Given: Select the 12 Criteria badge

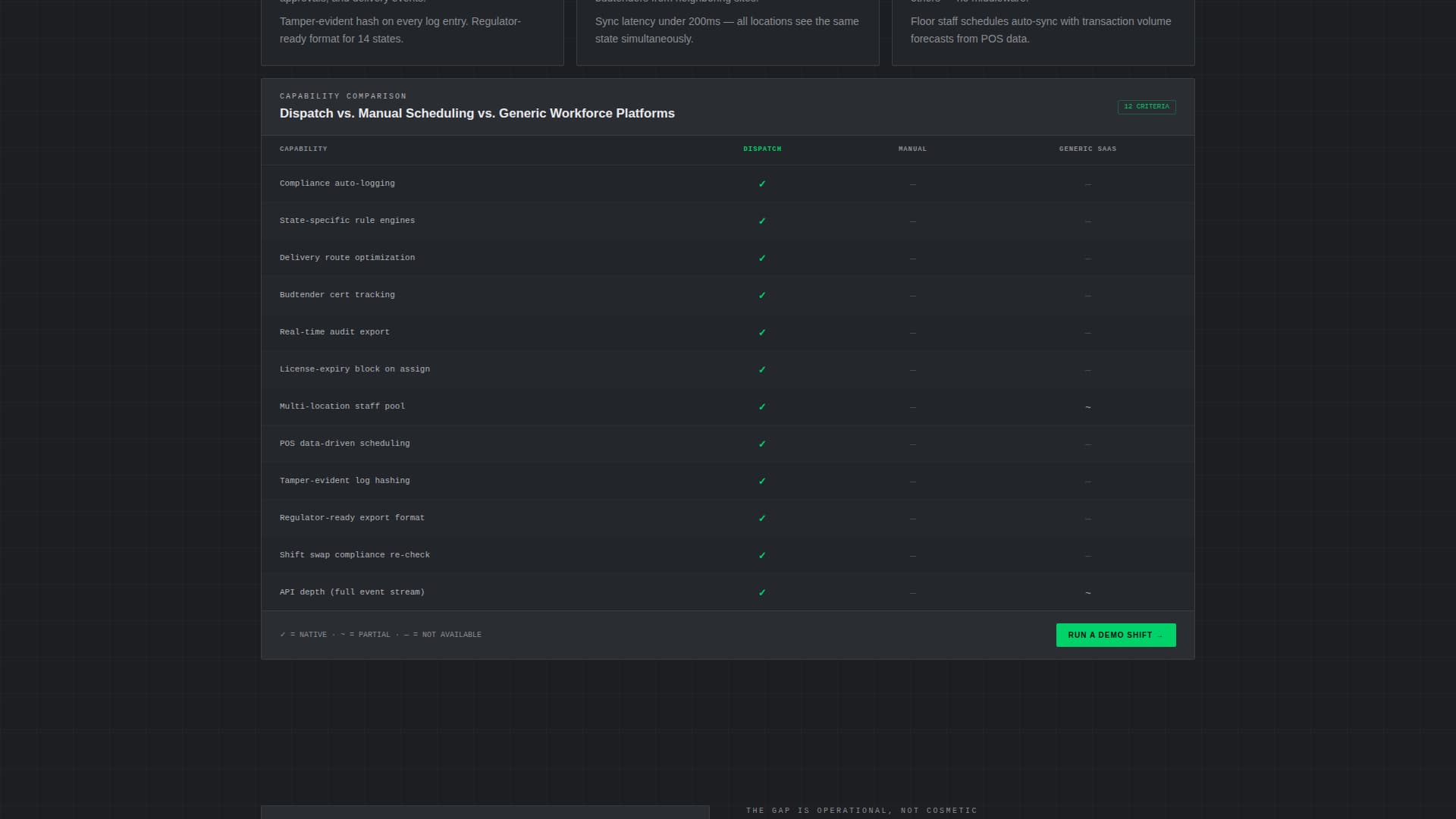Looking at the screenshot, I should click(1147, 107).
